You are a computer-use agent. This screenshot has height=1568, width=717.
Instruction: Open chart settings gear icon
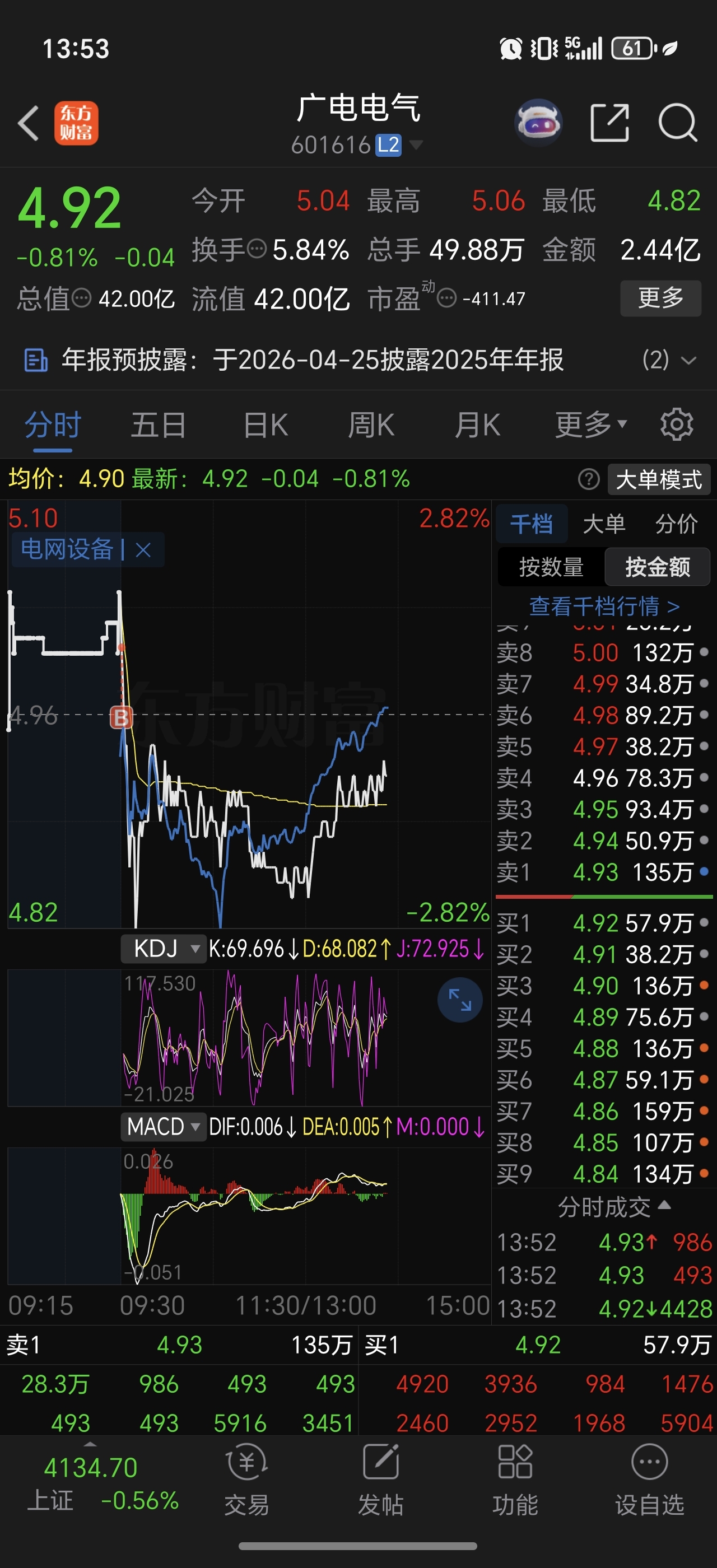(677, 424)
